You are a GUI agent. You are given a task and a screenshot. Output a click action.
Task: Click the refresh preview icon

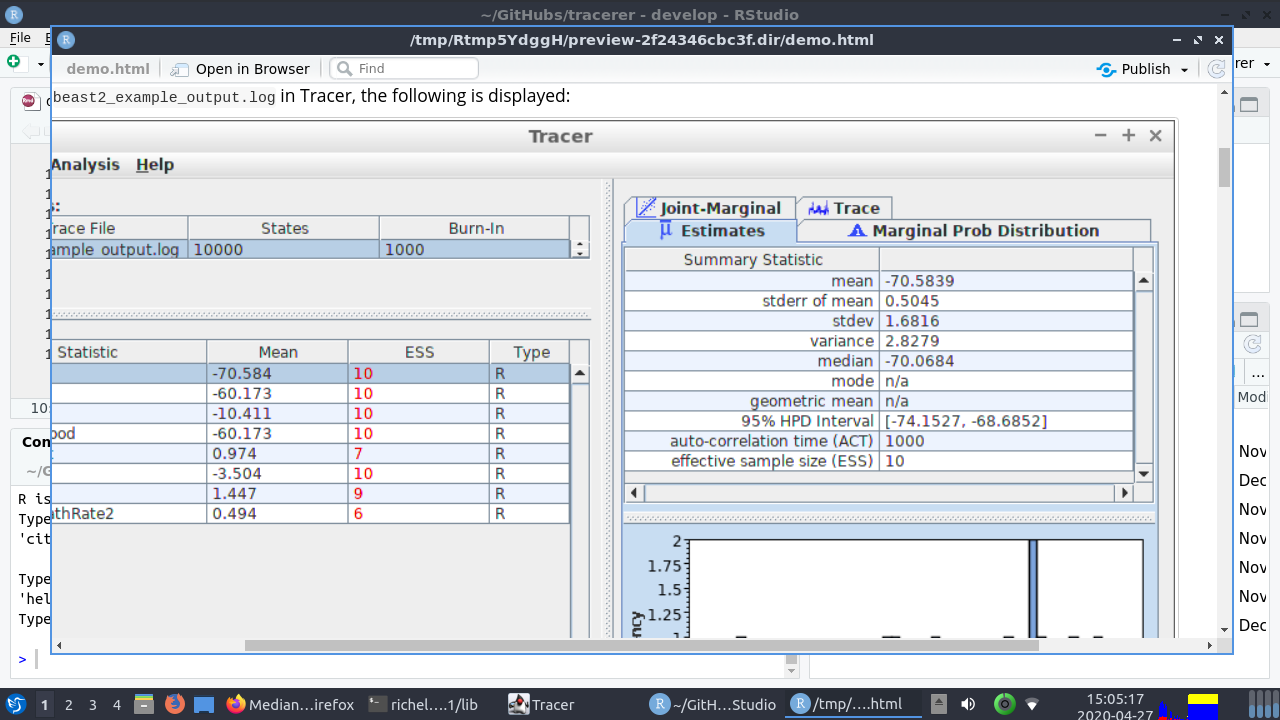tap(1216, 68)
